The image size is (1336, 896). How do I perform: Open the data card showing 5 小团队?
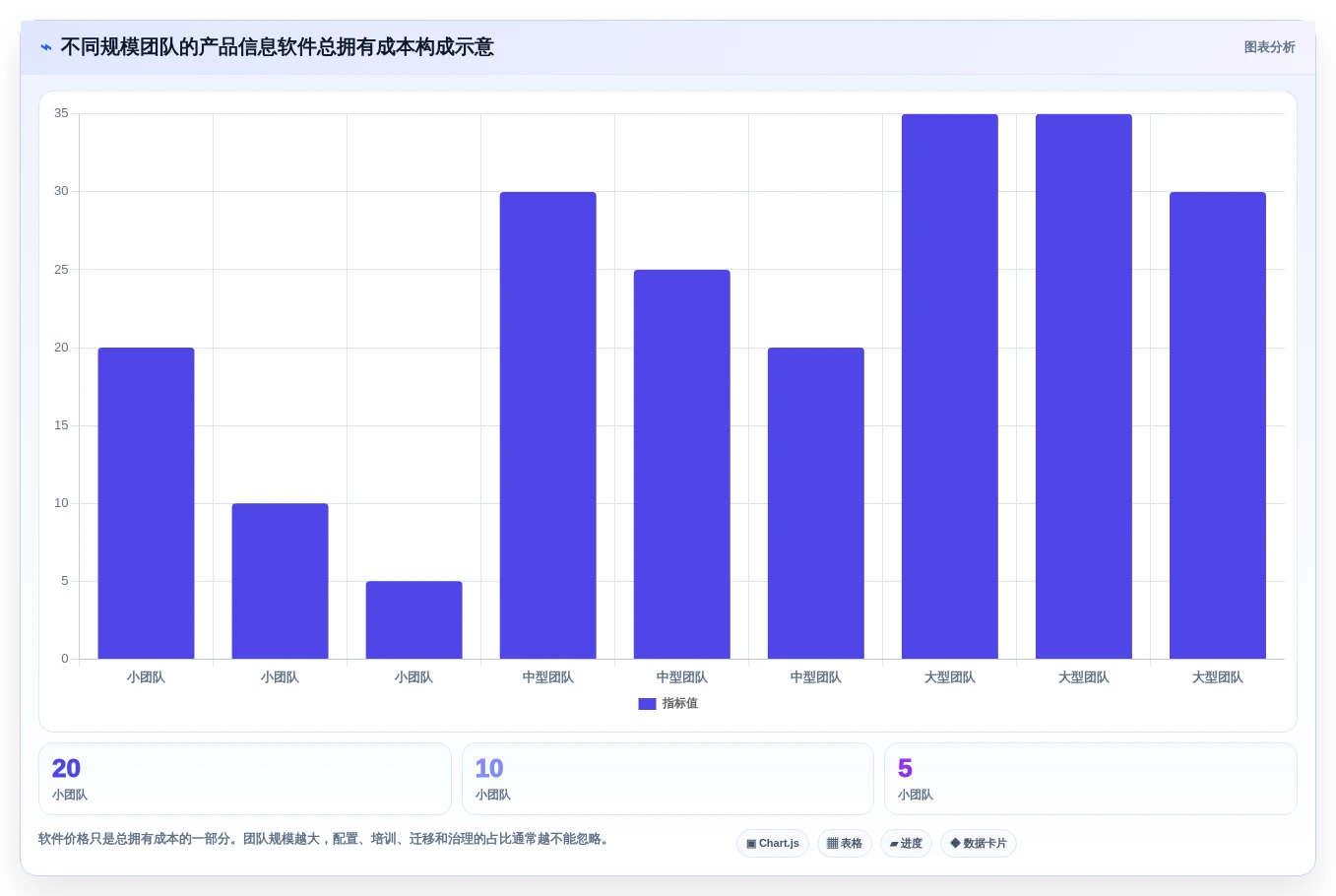(x=1091, y=779)
